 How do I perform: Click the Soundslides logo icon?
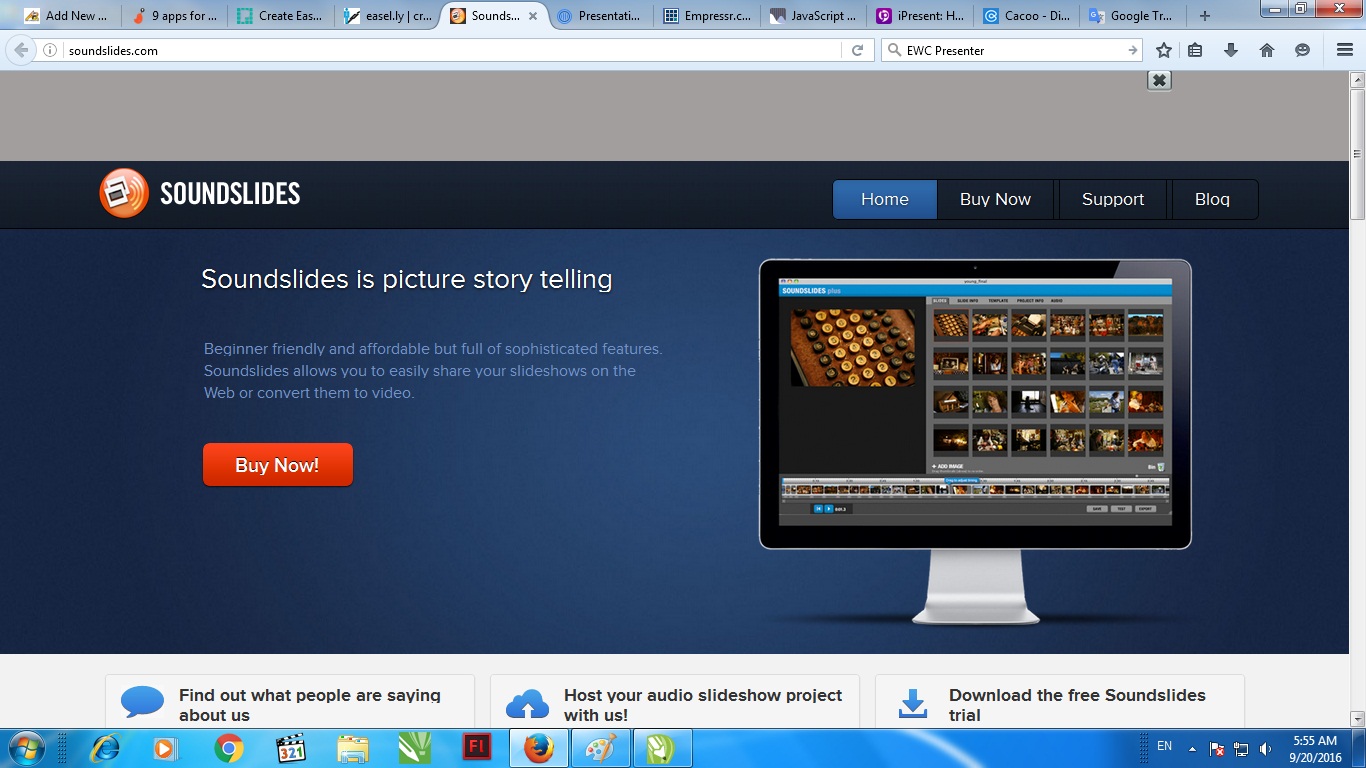(x=124, y=193)
